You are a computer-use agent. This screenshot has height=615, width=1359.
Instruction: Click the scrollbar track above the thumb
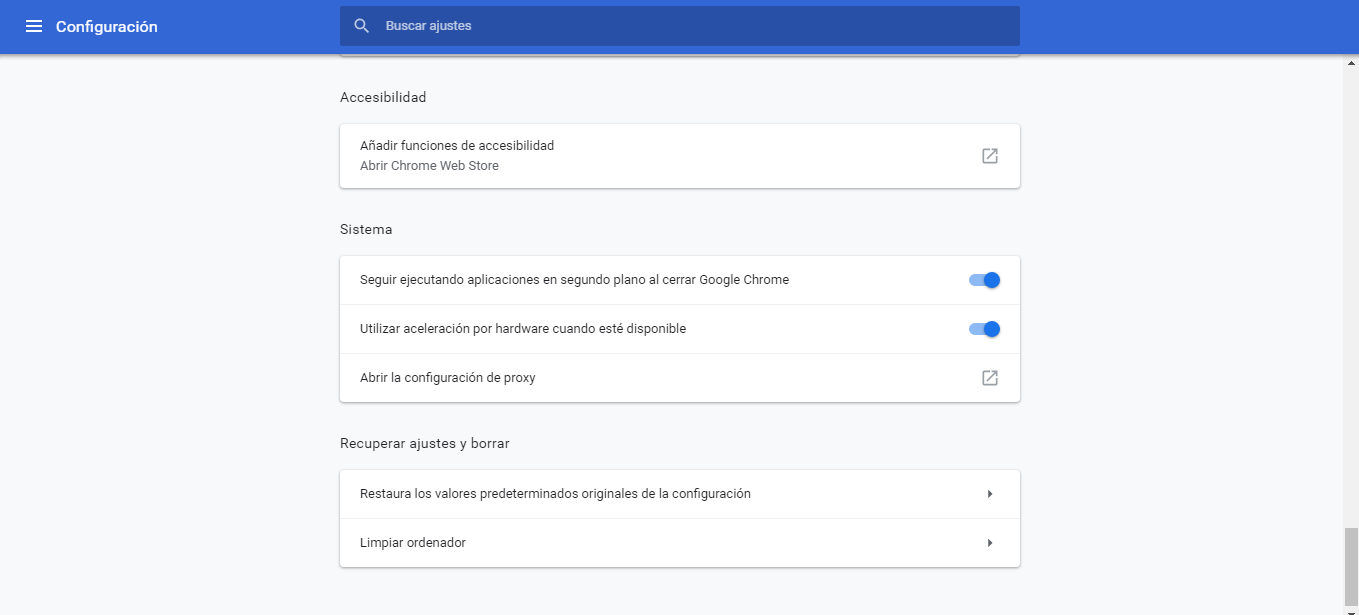coord(1350,300)
